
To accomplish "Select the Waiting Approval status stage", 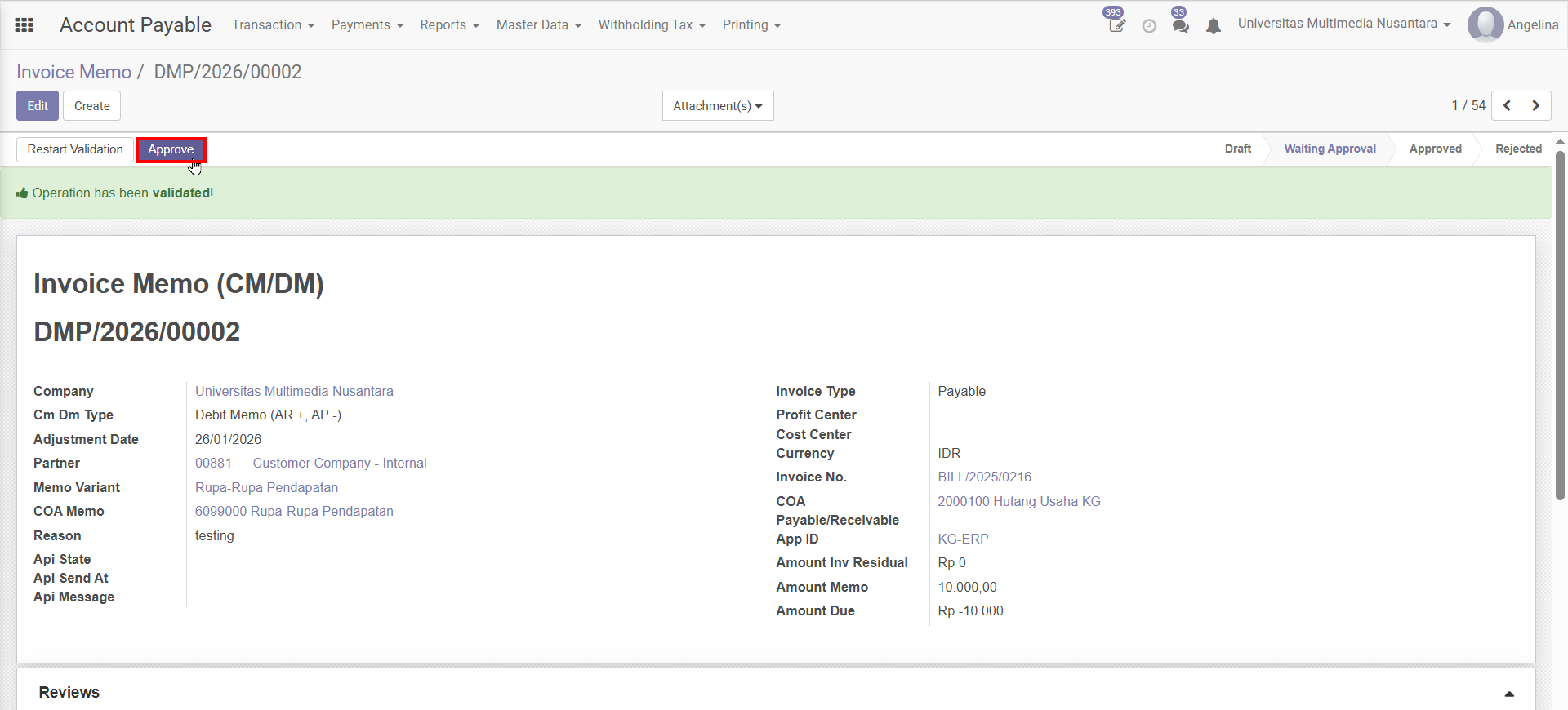I will pos(1329,149).
